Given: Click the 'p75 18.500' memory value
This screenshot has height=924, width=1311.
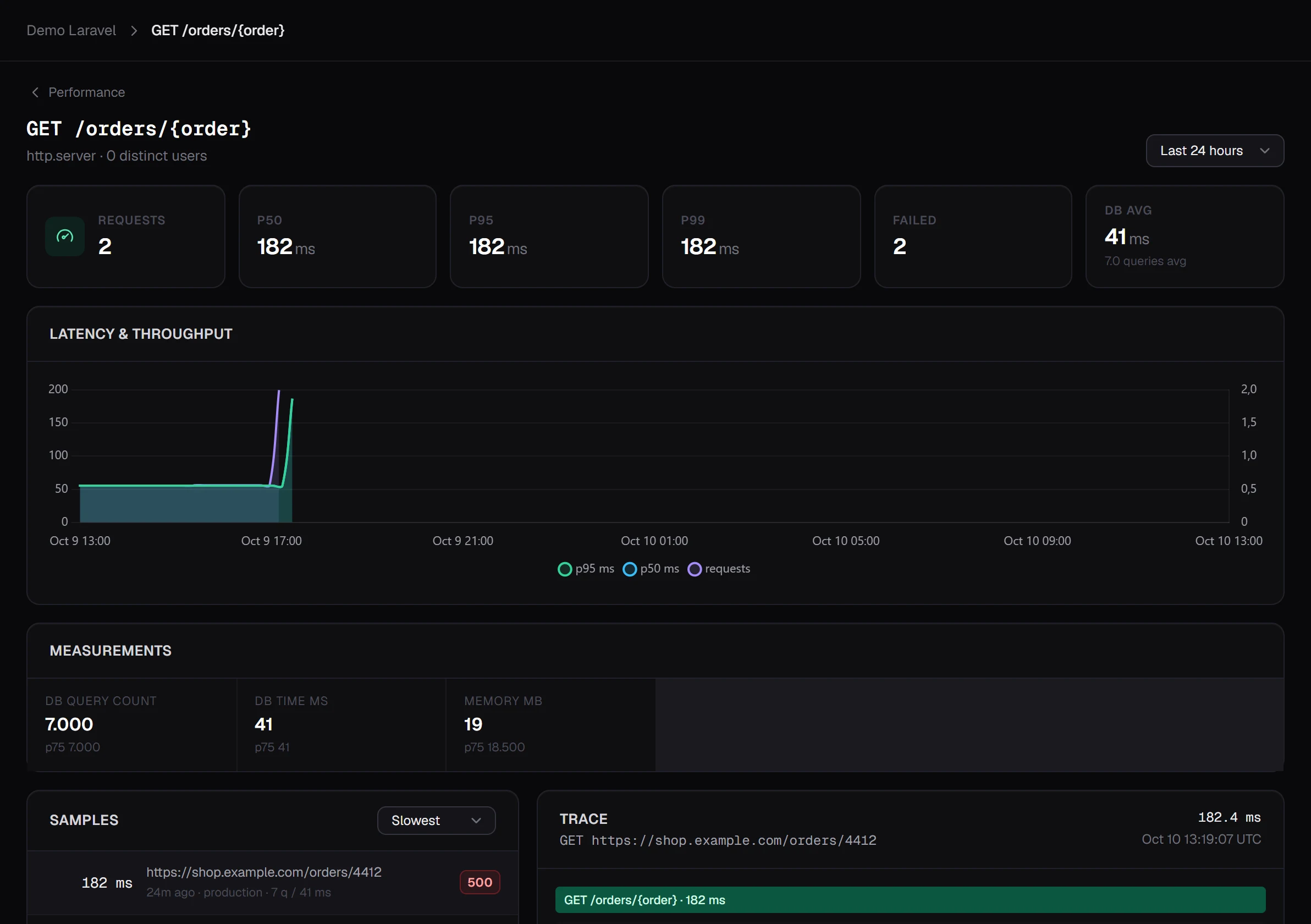Looking at the screenshot, I should coord(494,747).
